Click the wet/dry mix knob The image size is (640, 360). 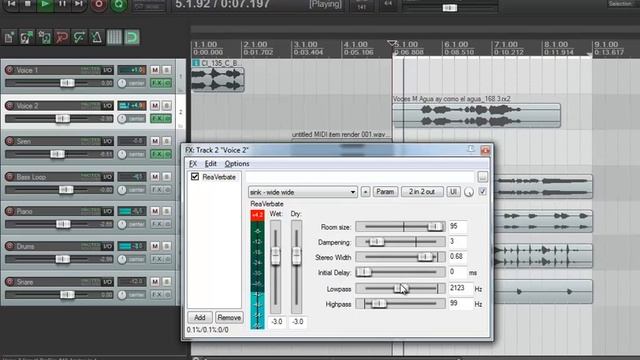(x=469, y=192)
